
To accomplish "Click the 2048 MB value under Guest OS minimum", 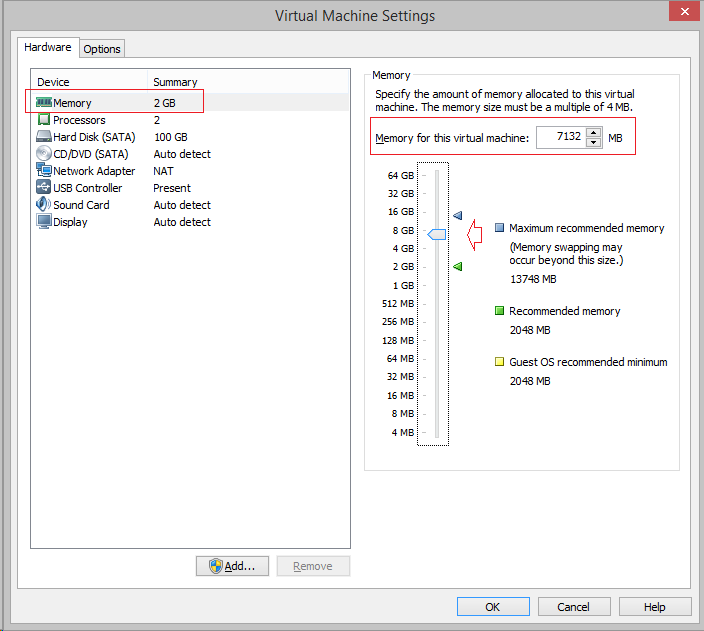I will (530, 381).
